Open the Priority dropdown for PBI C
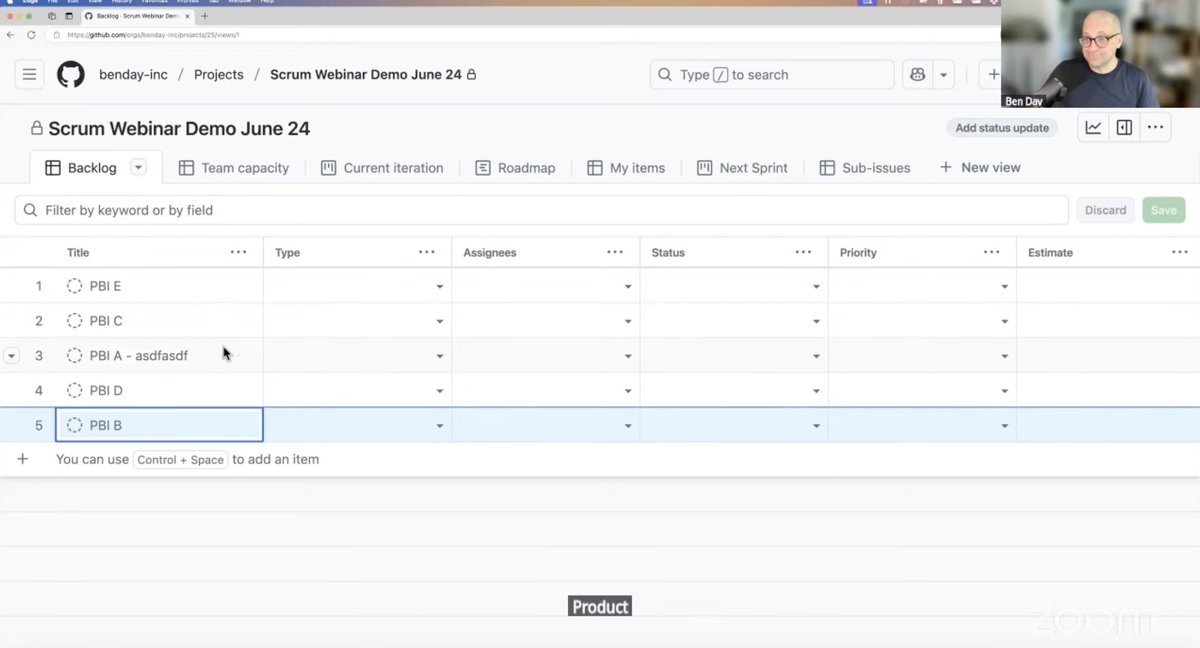 click(1004, 322)
